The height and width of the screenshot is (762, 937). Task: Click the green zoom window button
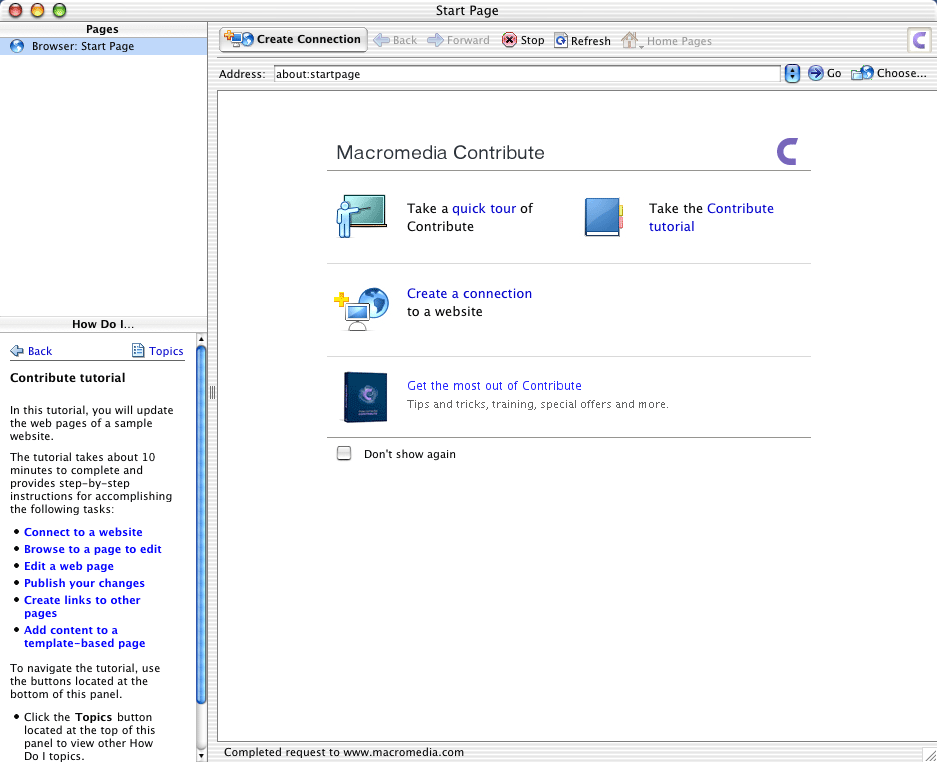[x=59, y=10]
